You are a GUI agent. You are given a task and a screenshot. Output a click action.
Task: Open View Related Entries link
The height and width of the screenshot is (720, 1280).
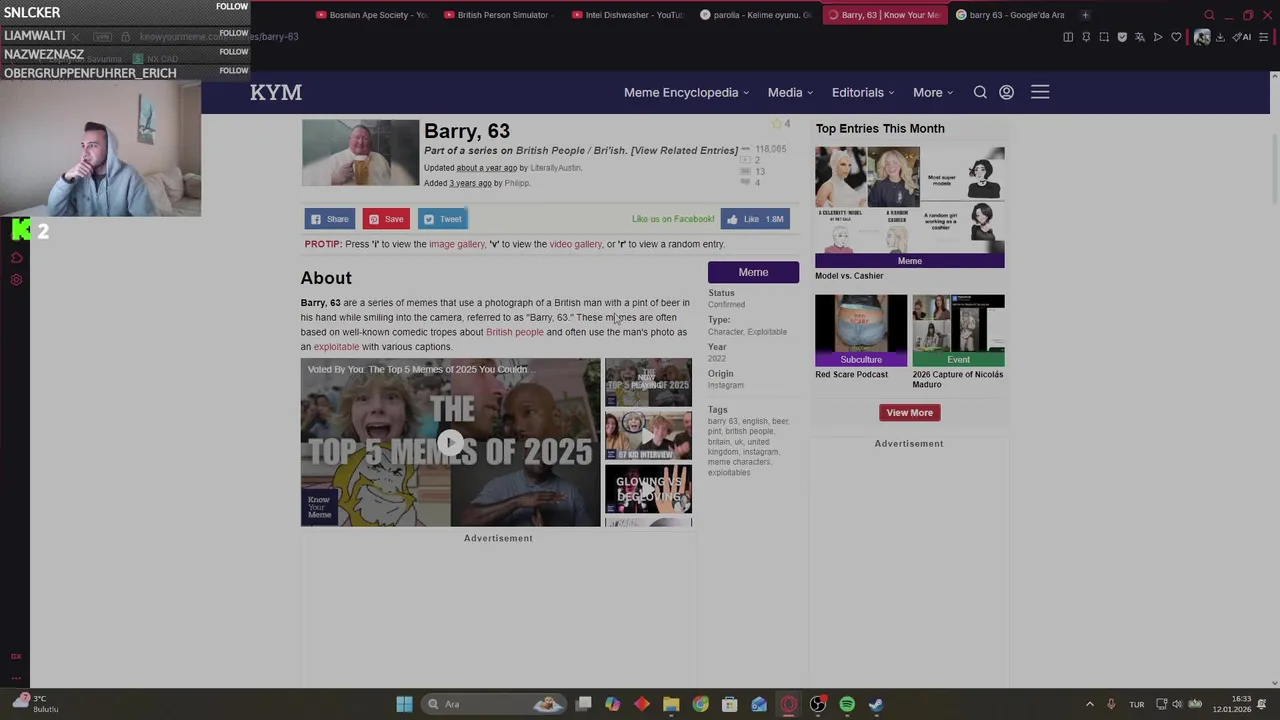tap(684, 151)
